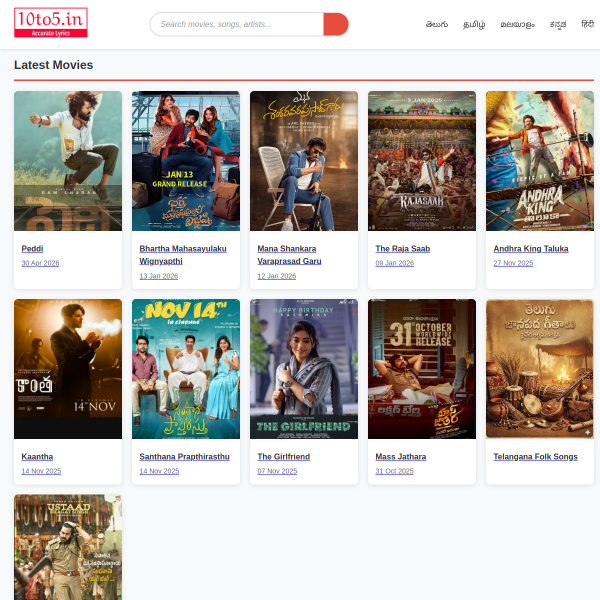Click the 10to5.in site logo
This screenshot has width=600, height=600.
(x=50, y=23)
